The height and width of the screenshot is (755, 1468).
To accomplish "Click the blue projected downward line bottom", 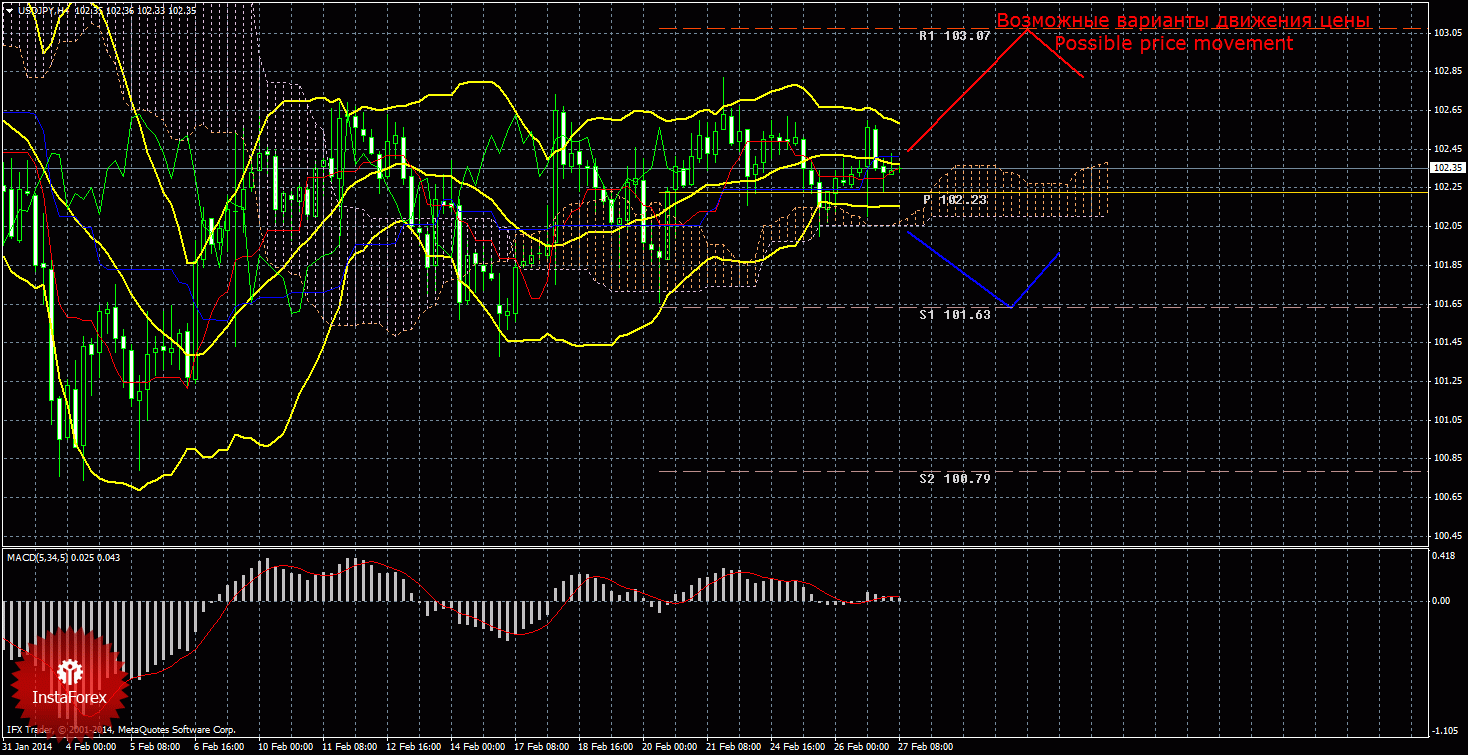I will [1012, 306].
